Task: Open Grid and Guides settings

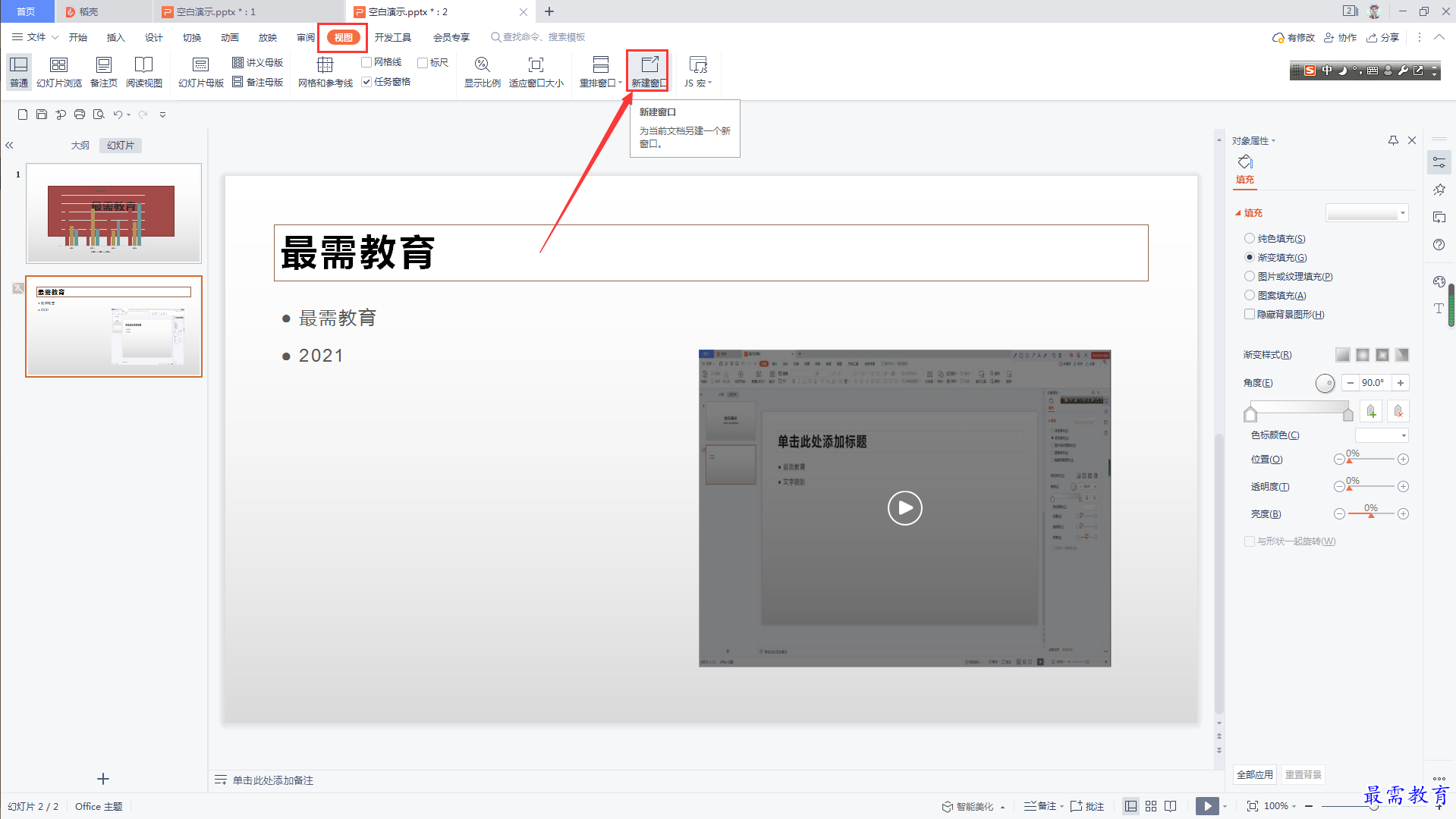Action: pos(325,71)
